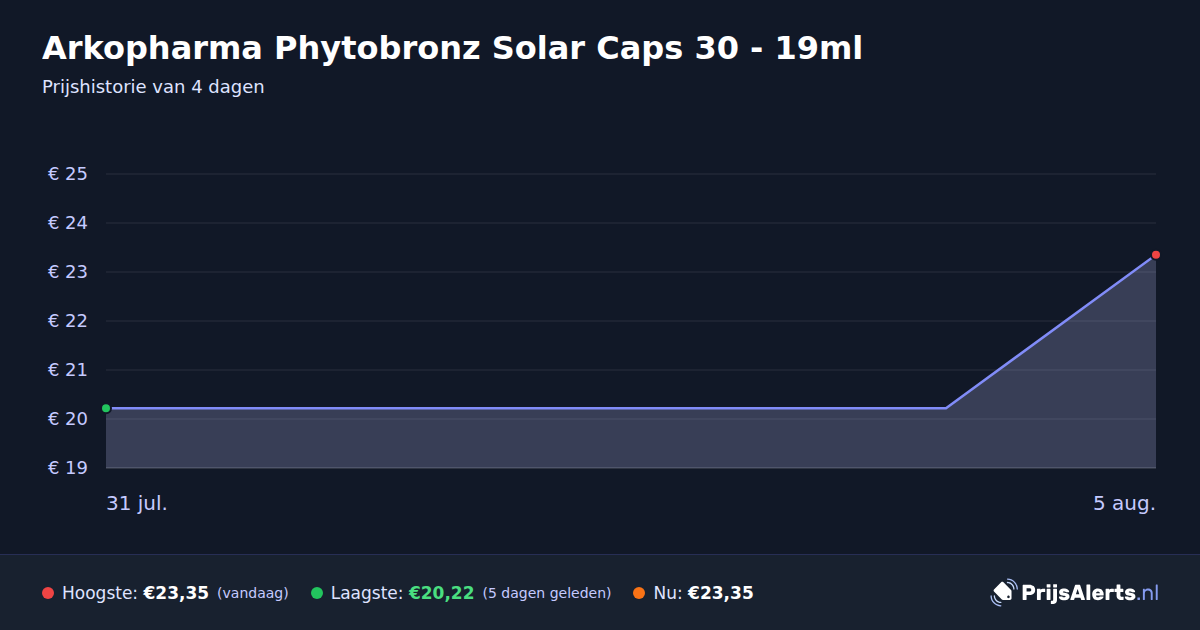Click the 31 jul. date label
Screen dimensions: 1200x630
pos(137,503)
